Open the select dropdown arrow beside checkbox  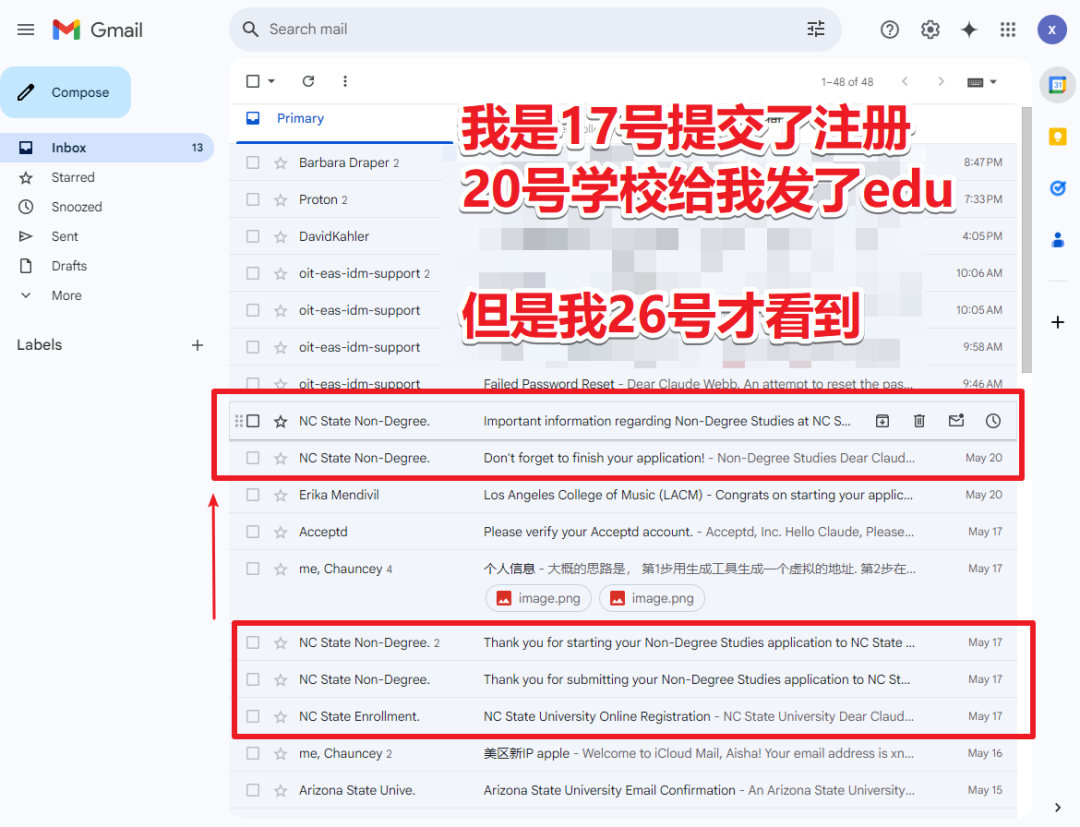(x=271, y=81)
